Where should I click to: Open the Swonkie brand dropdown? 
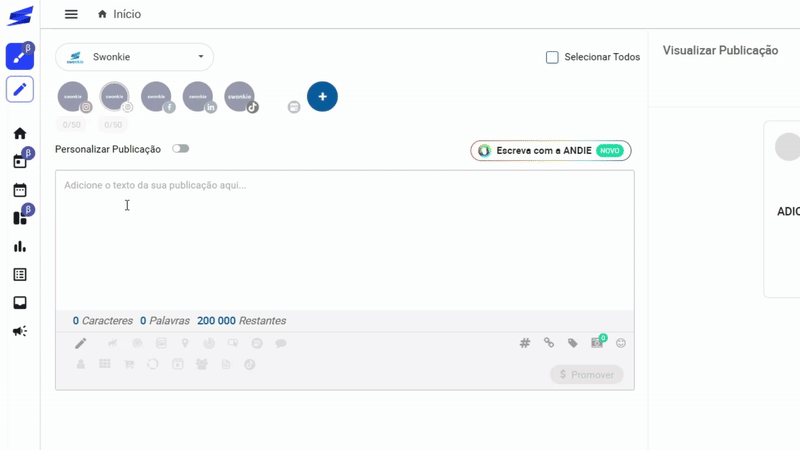[x=134, y=57]
